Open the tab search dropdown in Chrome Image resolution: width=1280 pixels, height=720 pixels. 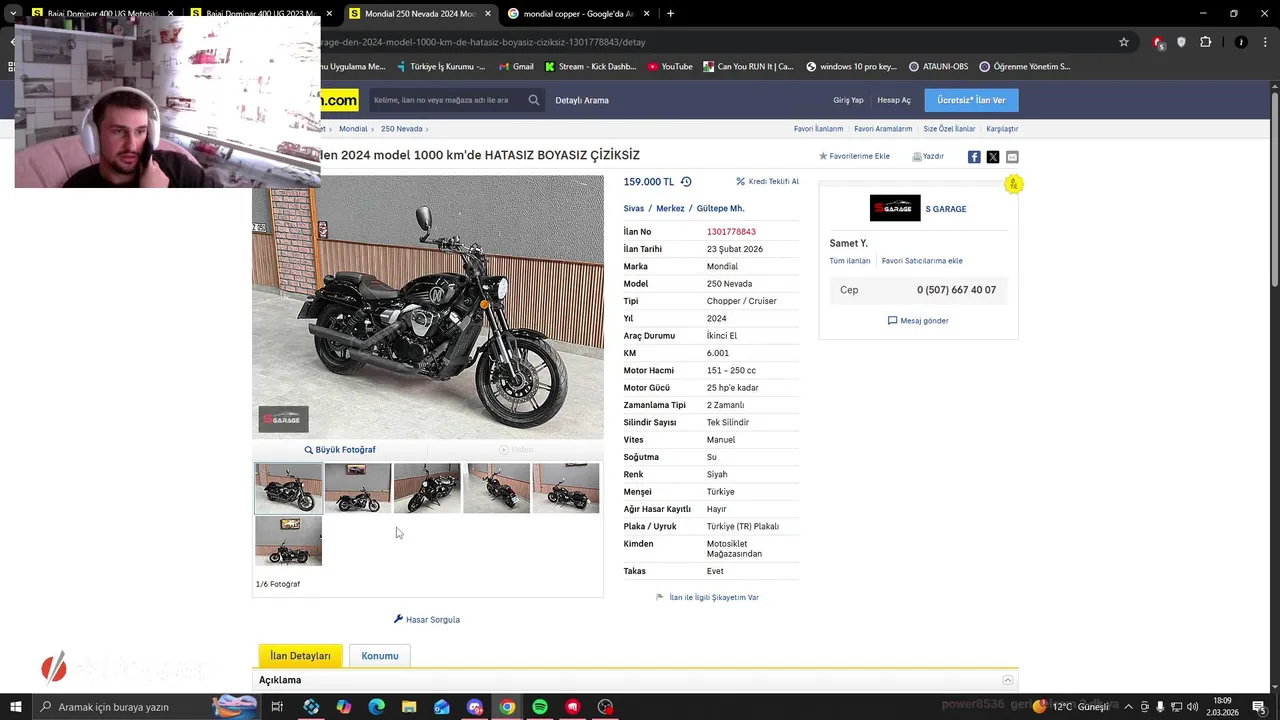pyautogui.click(x=13, y=14)
